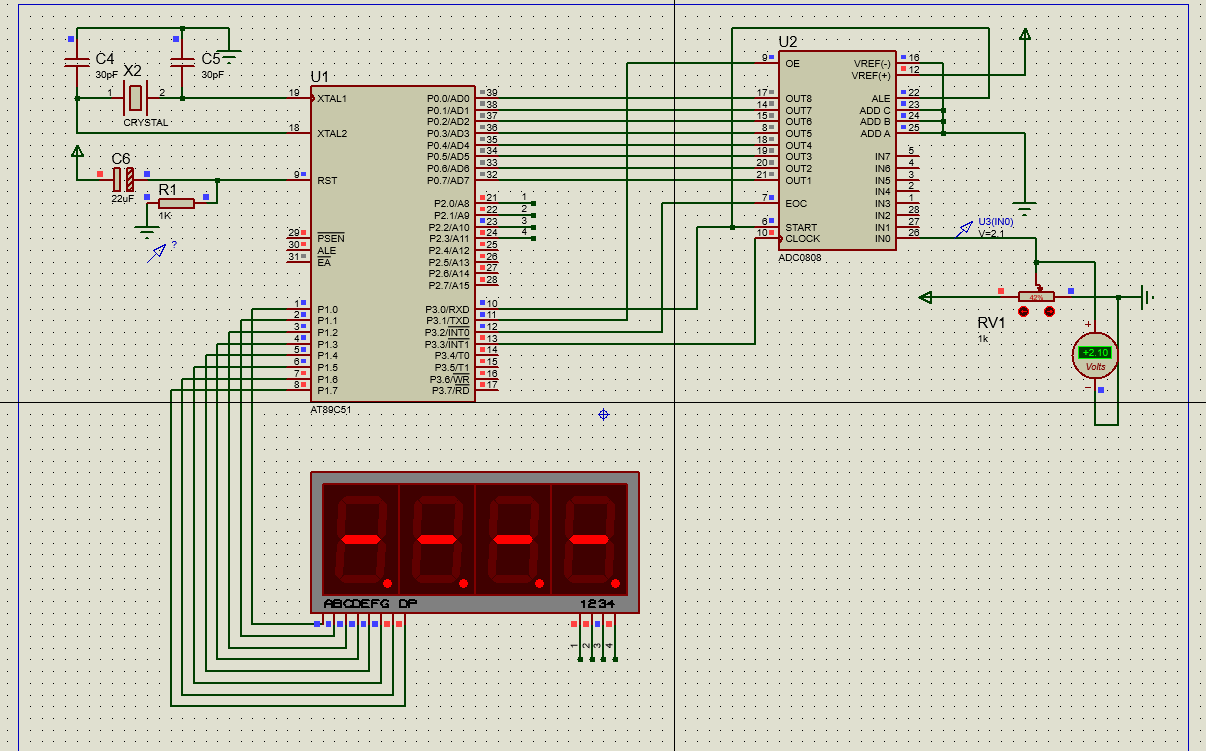Click the OE pin label on U2
This screenshot has width=1206, height=751.
[792, 63]
